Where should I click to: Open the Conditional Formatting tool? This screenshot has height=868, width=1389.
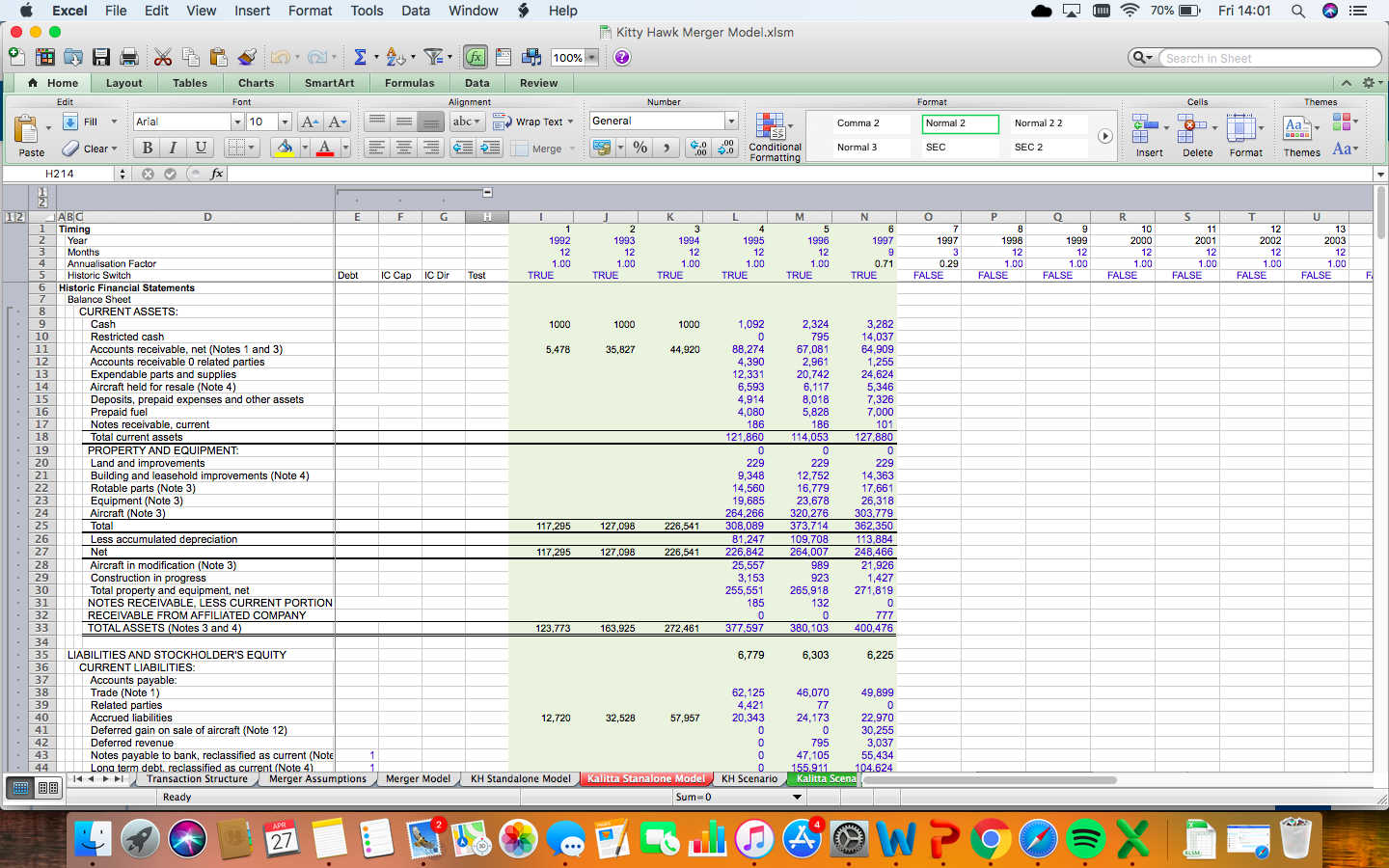tap(775, 137)
